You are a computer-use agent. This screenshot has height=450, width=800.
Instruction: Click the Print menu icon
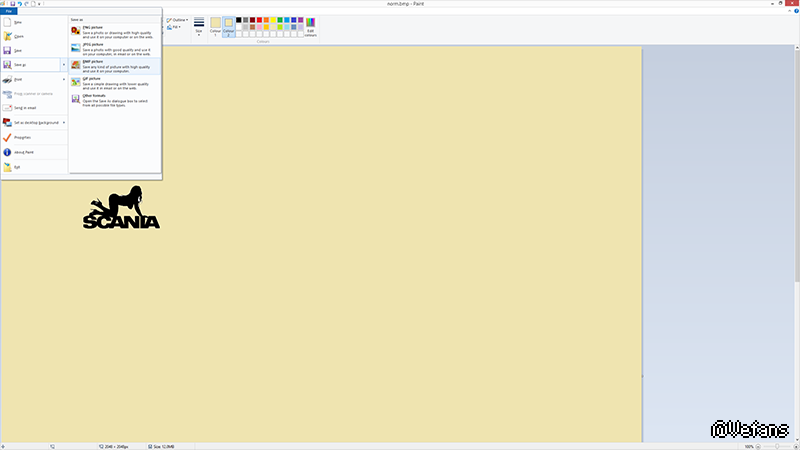coord(8,79)
